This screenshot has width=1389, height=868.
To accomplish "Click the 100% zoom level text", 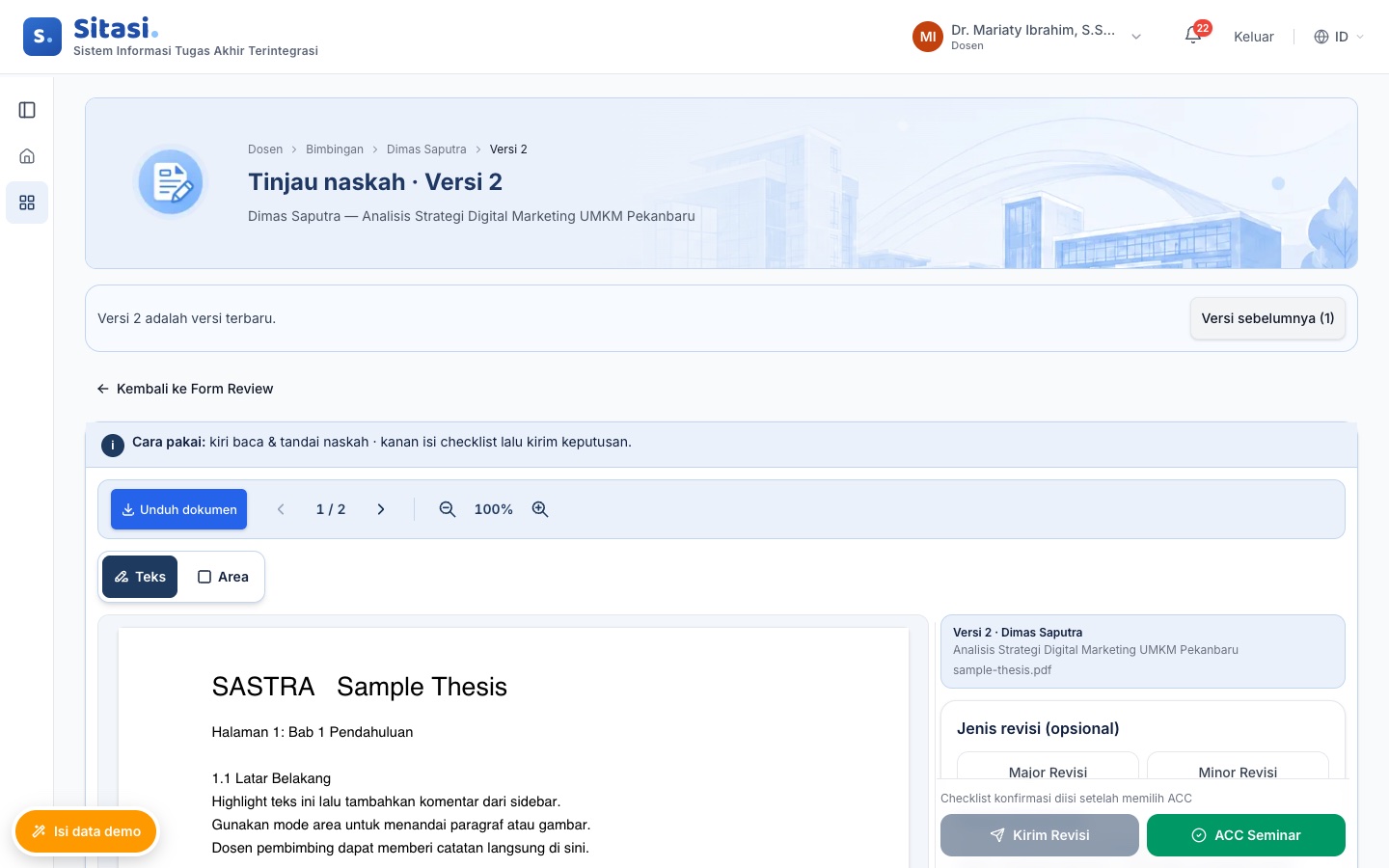I will point(493,509).
